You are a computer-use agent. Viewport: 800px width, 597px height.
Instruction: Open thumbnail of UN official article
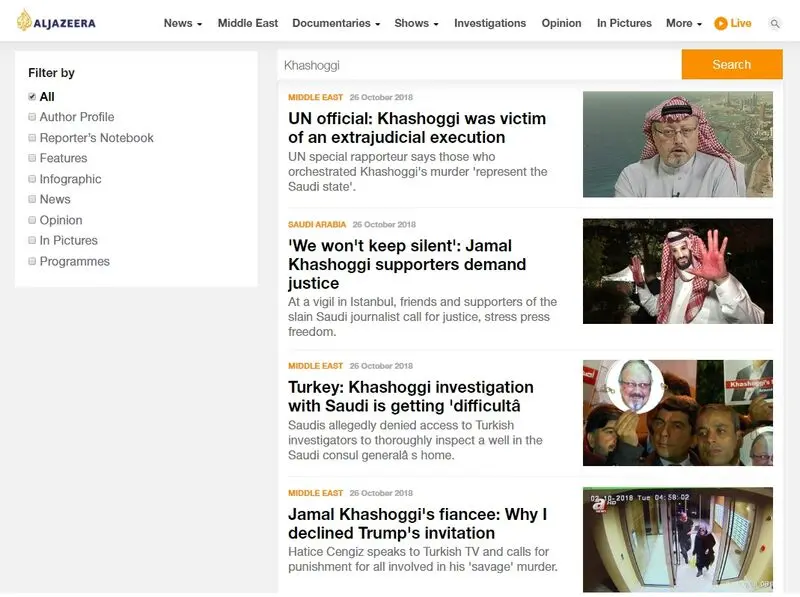click(678, 144)
